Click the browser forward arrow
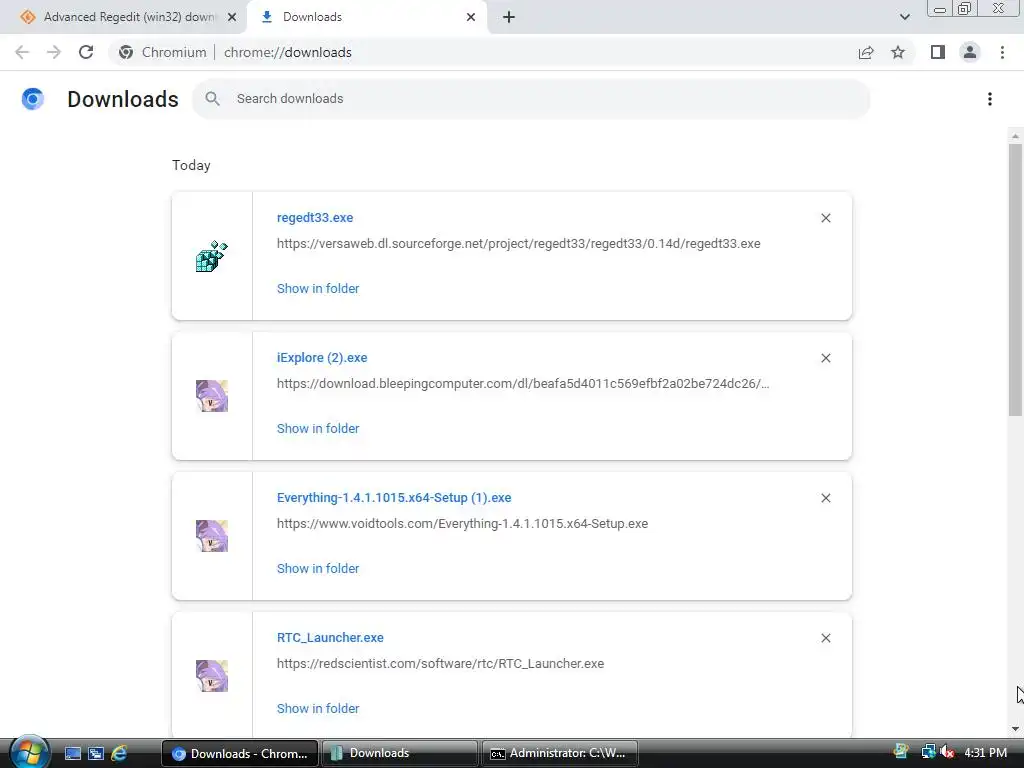Screen dimensions: 1024x768 pos(54,52)
